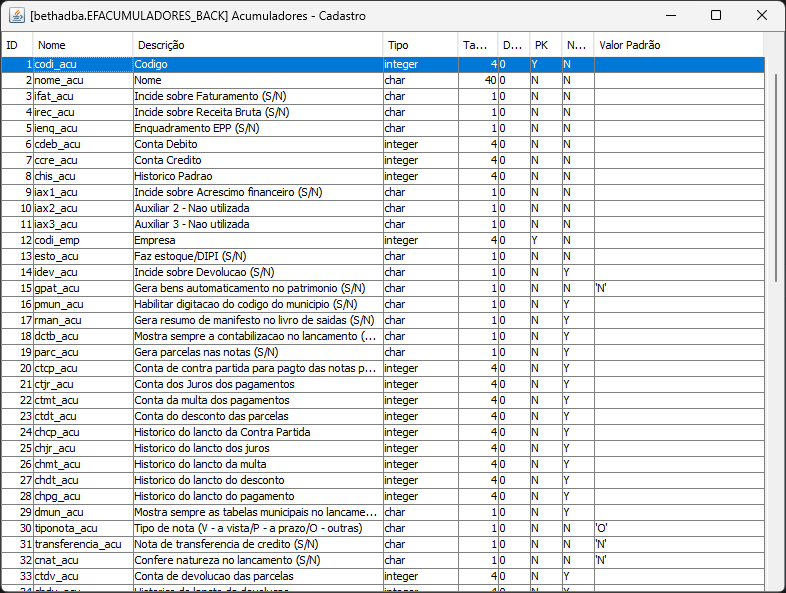Click tamanho value 40 in nome_acu row
Screen dimensions: 786x593
478,80
